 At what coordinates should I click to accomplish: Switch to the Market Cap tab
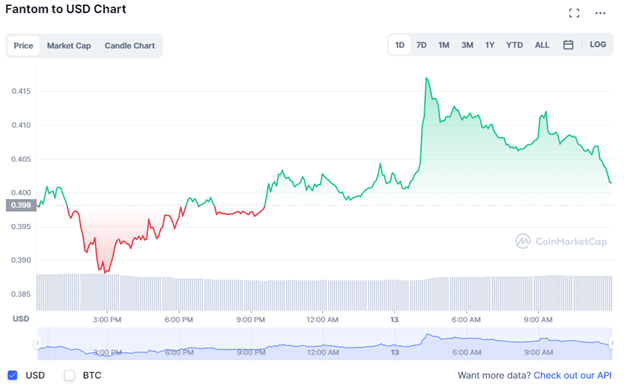(69, 46)
